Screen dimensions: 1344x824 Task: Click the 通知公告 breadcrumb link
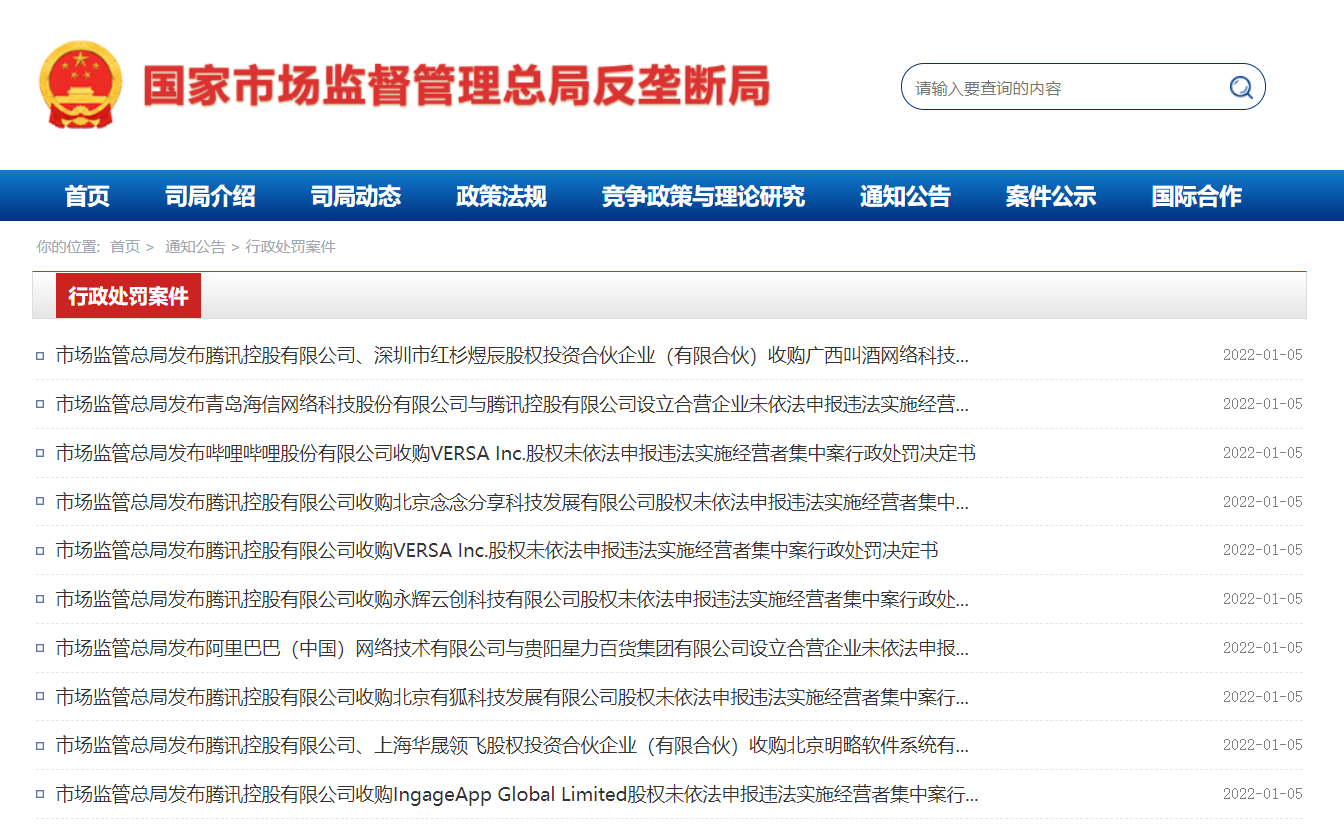[195, 247]
